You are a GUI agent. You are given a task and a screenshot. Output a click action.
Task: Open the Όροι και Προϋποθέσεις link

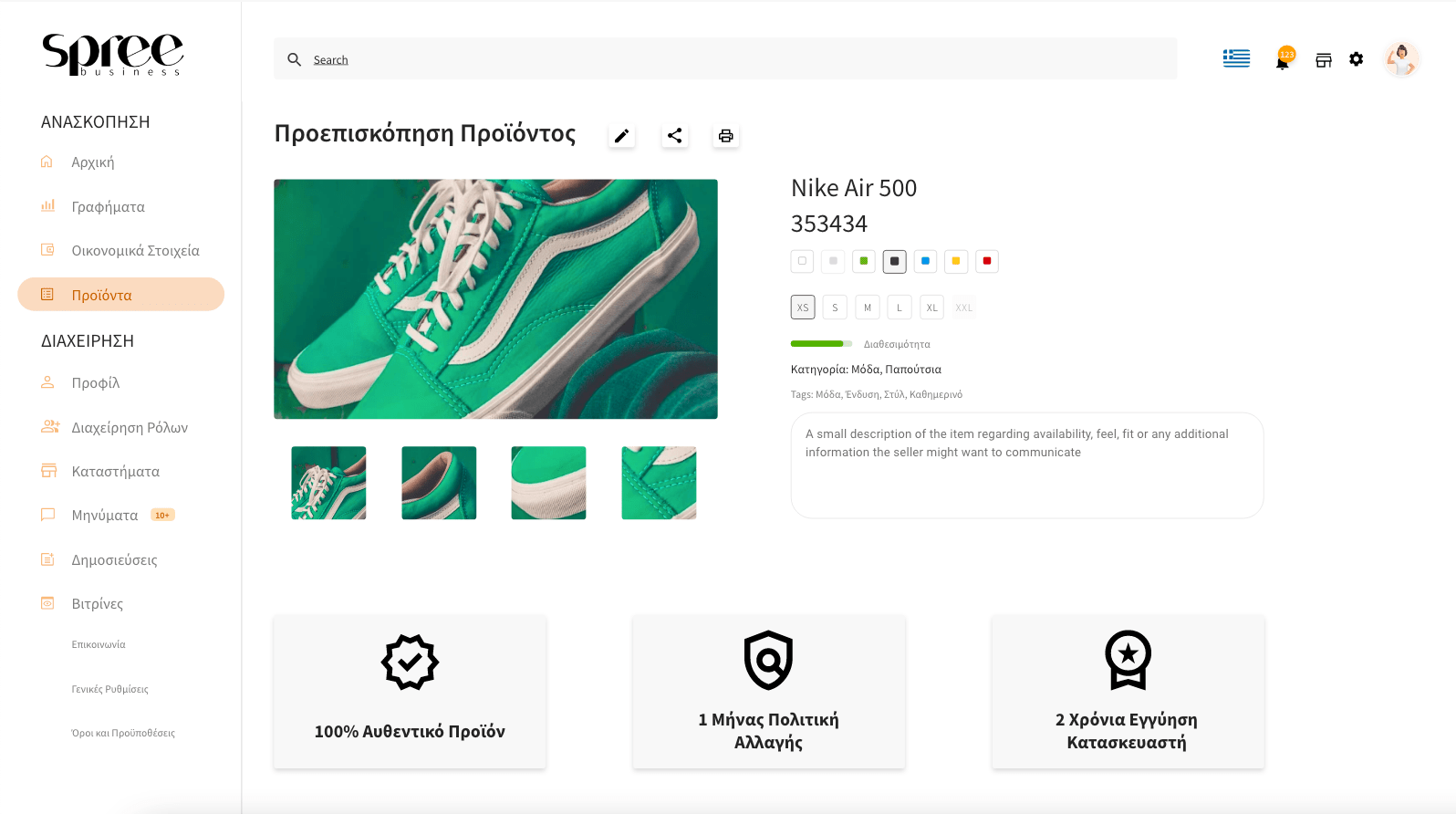click(123, 733)
